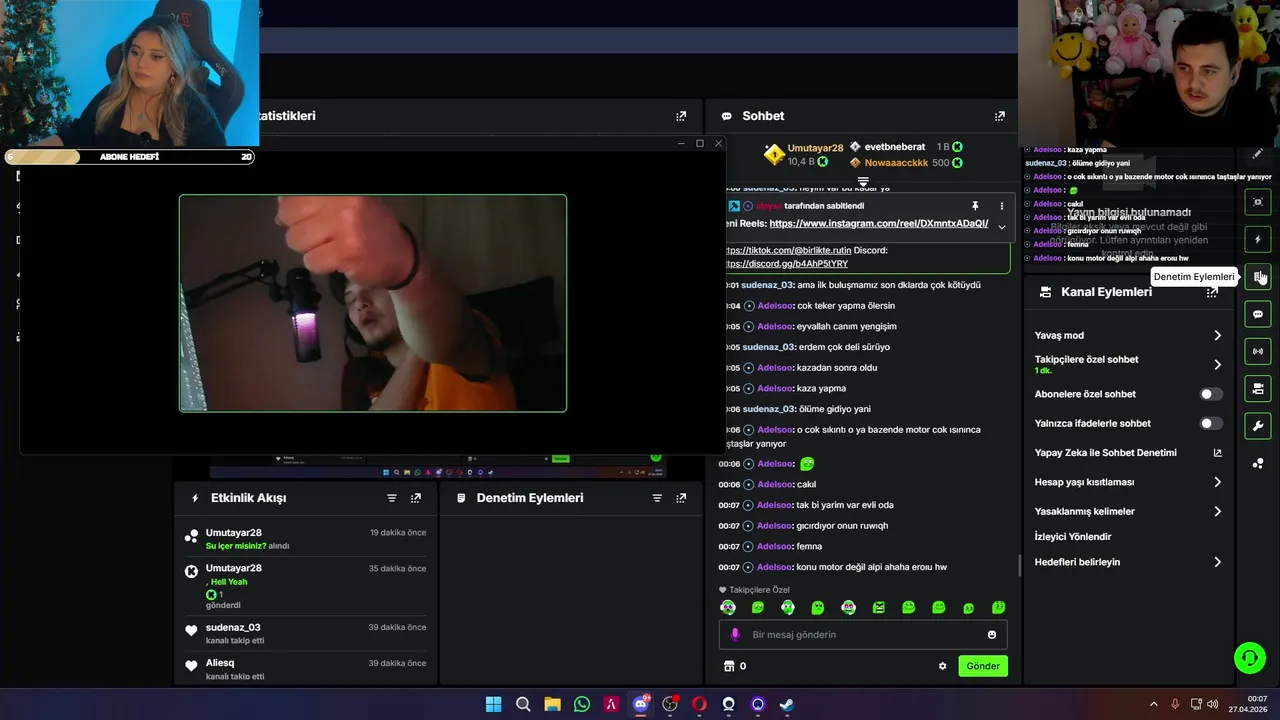Select the last emote in emote row
The height and width of the screenshot is (720, 1280).
tap(998, 608)
